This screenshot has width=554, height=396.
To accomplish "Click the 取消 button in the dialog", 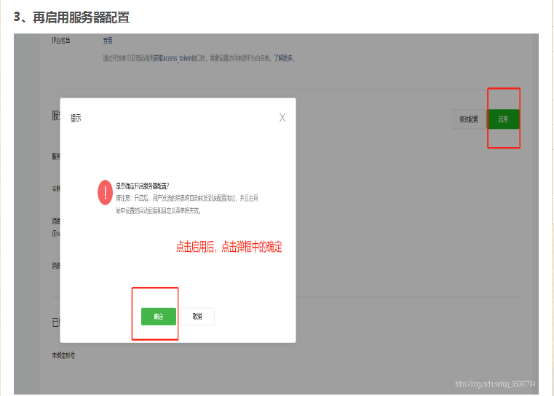I will [198, 317].
